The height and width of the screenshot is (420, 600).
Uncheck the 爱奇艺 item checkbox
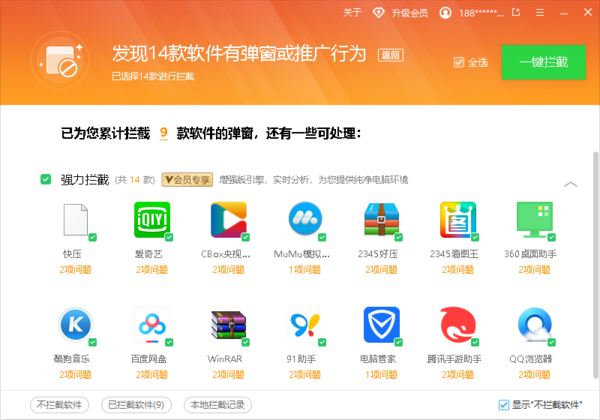pyautogui.click(x=169, y=237)
